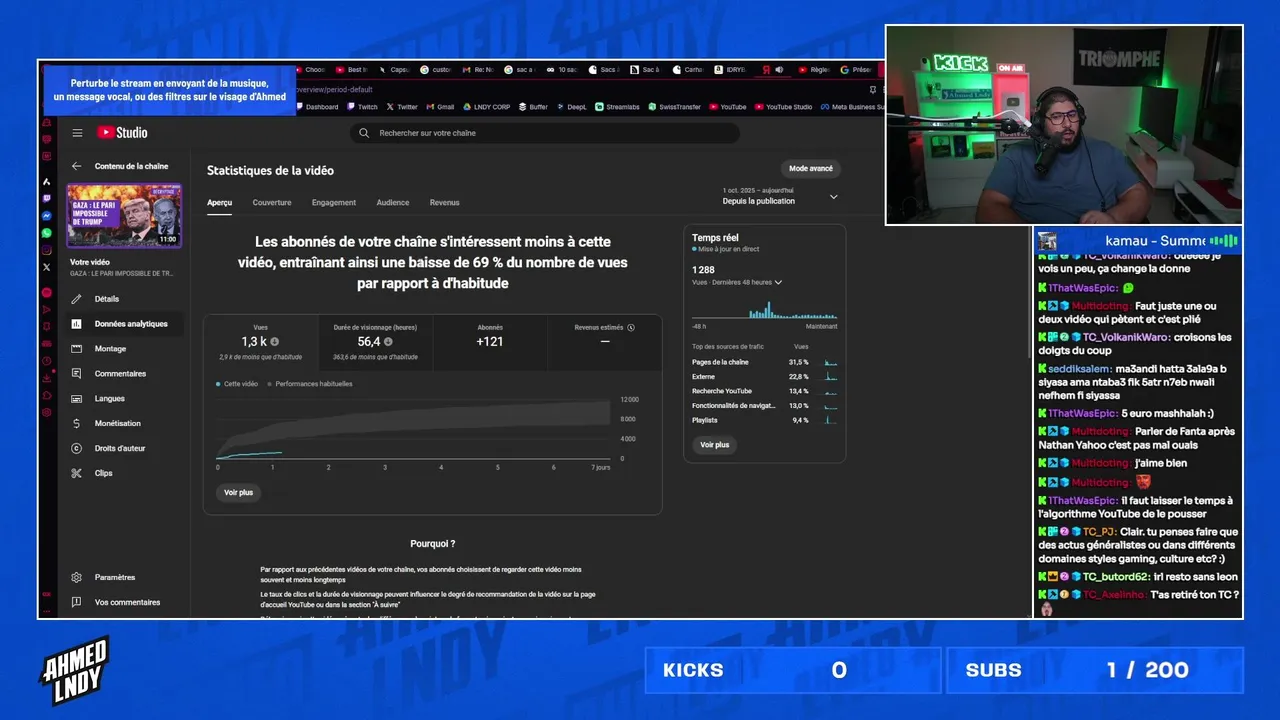Image resolution: width=1280 pixels, height=720 pixels.
Task: Open Monétisation via its dollar icon
Action: [x=76, y=424]
